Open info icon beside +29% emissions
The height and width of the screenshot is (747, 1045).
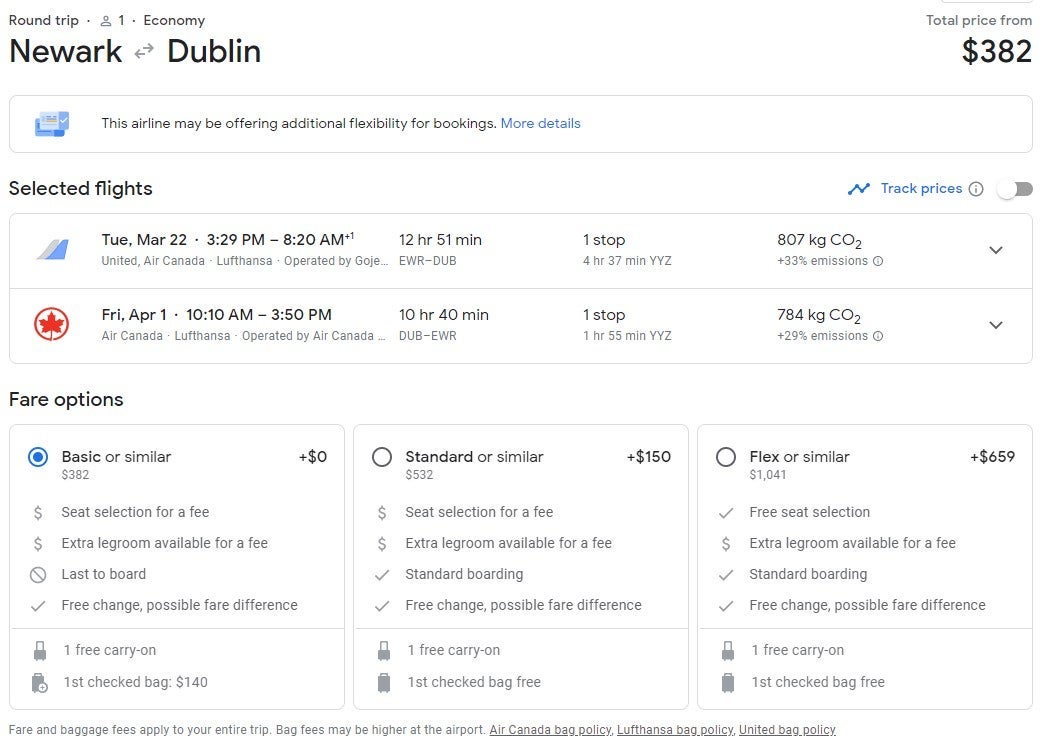coord(878,336)
